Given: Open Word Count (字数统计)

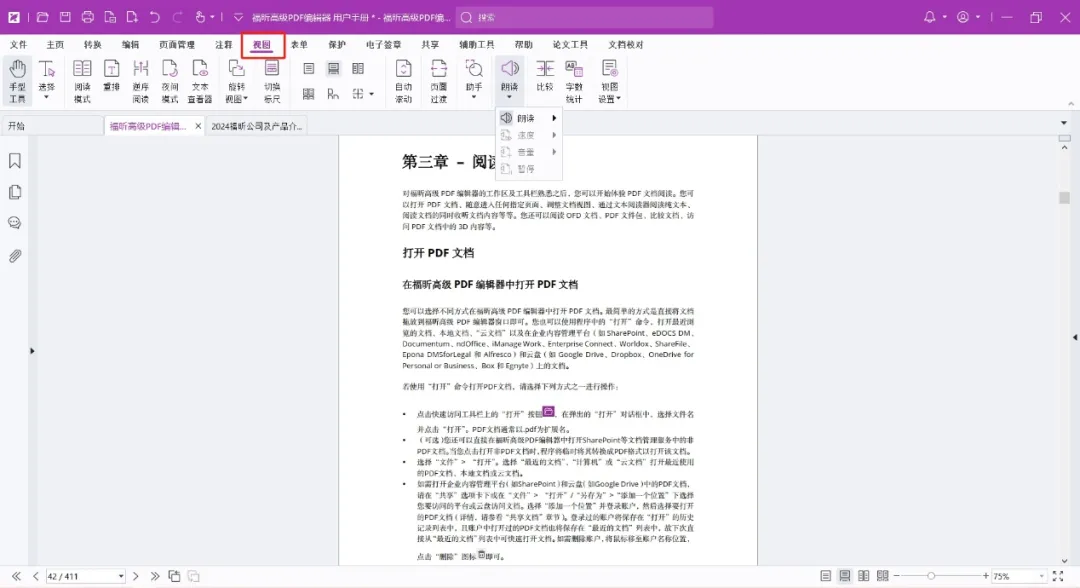Looking at the screenshot, I should click(574, 81).
